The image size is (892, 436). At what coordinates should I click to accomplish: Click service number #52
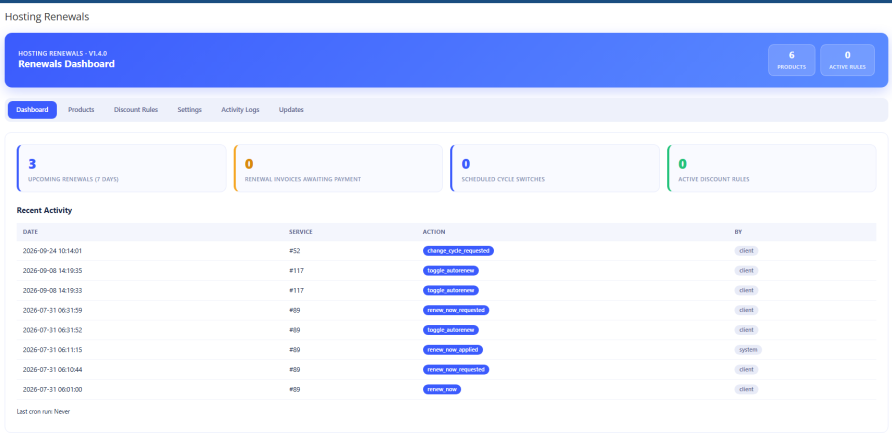click(x=295, y=250)
